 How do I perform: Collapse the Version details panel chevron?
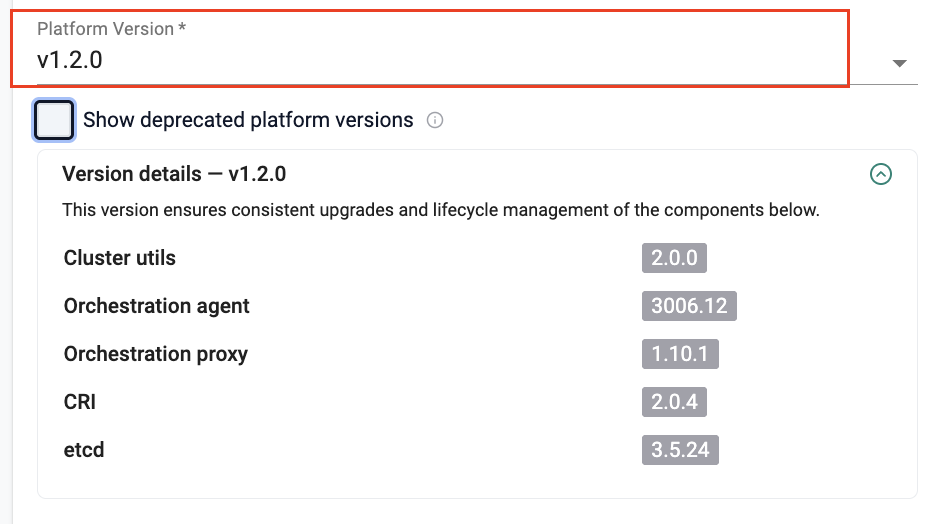coord(881,174)
